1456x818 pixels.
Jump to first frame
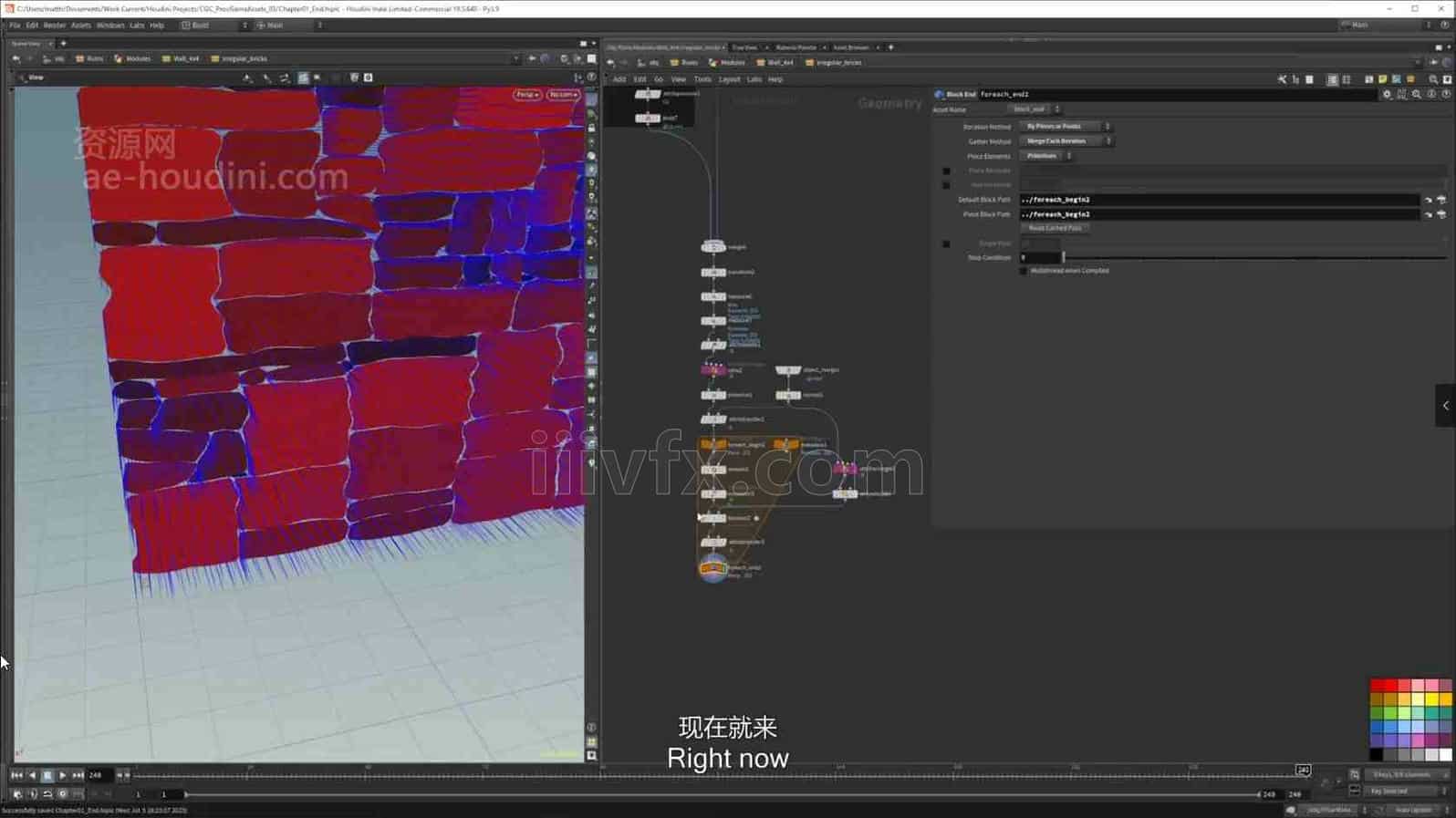(x=16, y=775)
